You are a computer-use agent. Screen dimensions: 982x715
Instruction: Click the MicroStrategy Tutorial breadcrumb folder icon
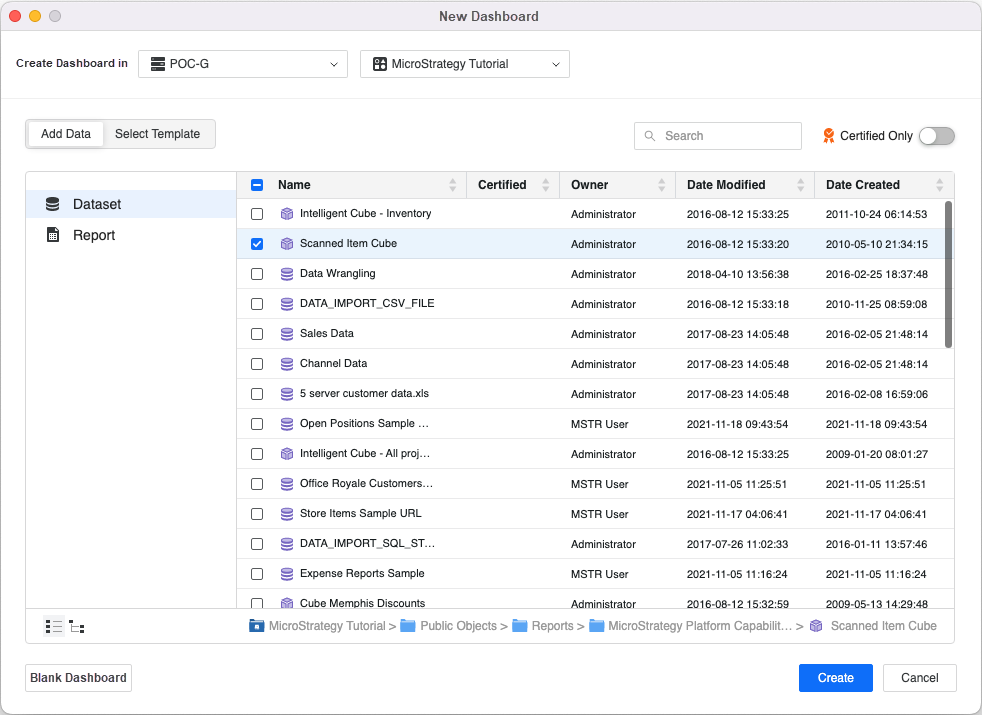pyautogui.click(x=257, y=626)
